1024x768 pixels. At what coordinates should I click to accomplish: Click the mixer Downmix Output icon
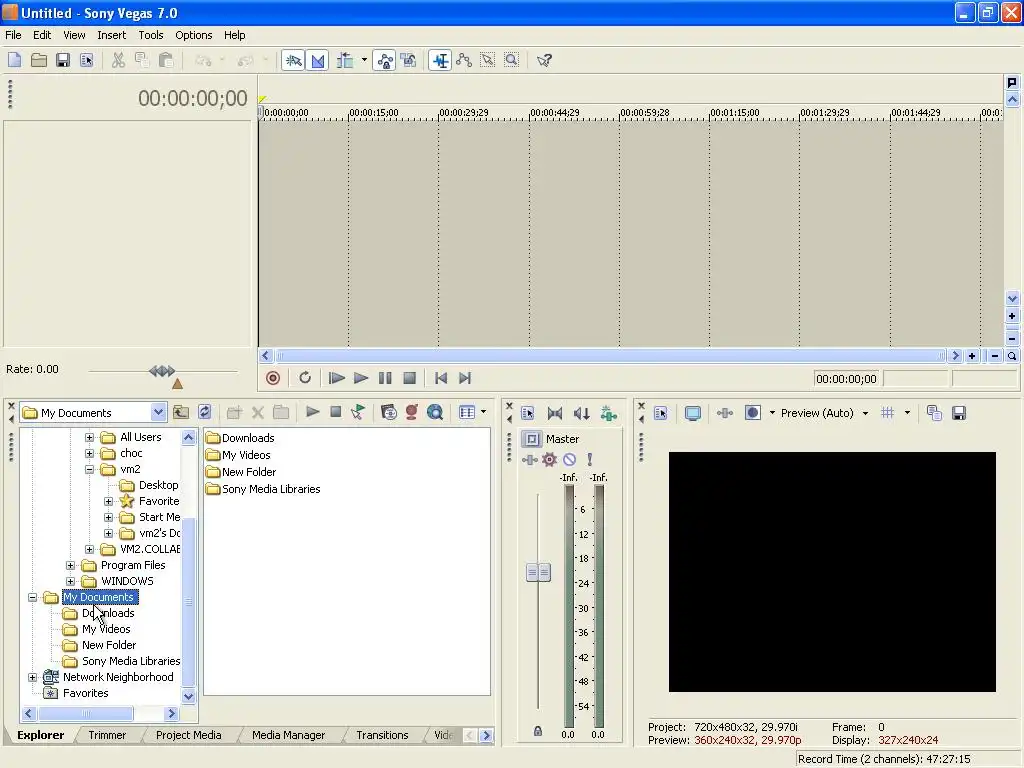[x=554, y=413]
